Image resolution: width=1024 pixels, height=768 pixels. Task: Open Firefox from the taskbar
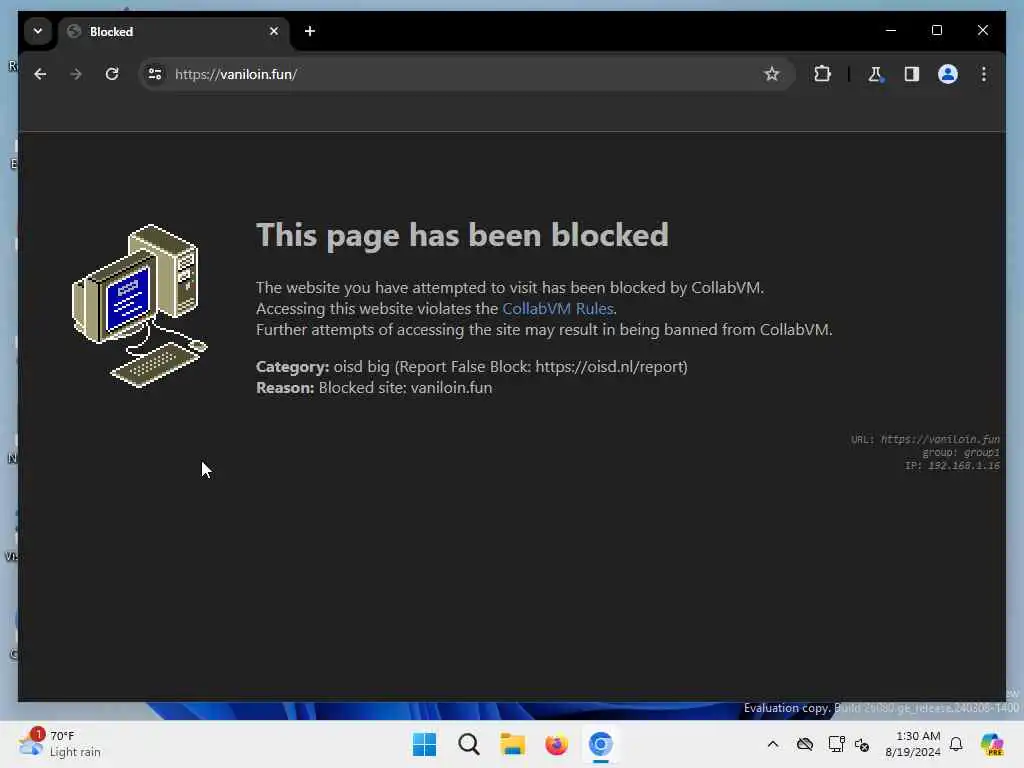point(556,744)
